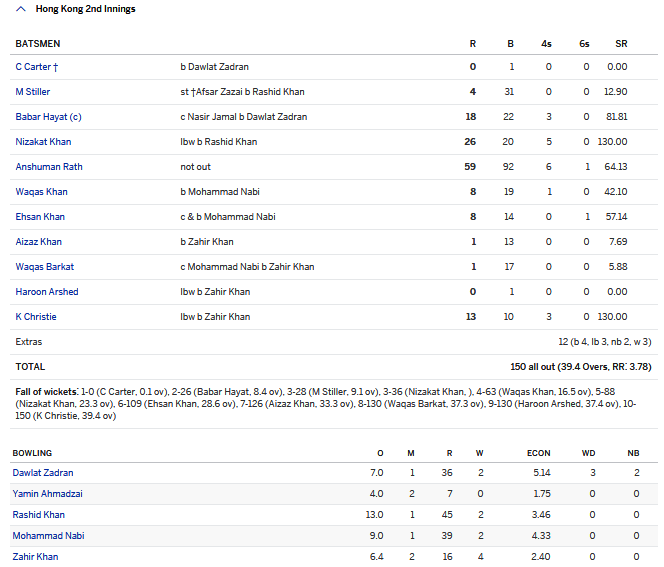
Task: Select Anshuman Rath in batsmen list
Action: (49, 167)
